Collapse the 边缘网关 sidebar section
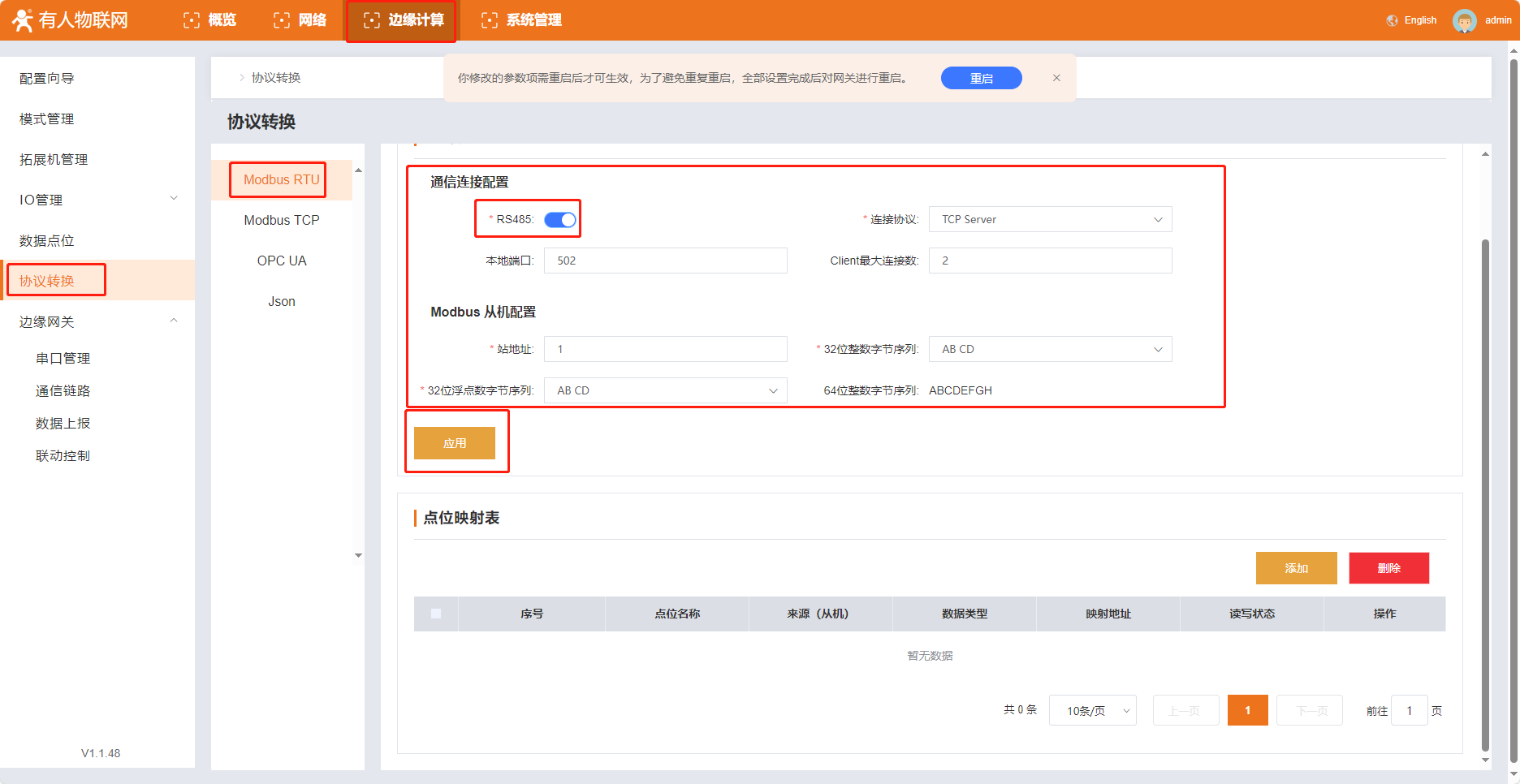The image size is (1520, 784). (x=173, y=321)
